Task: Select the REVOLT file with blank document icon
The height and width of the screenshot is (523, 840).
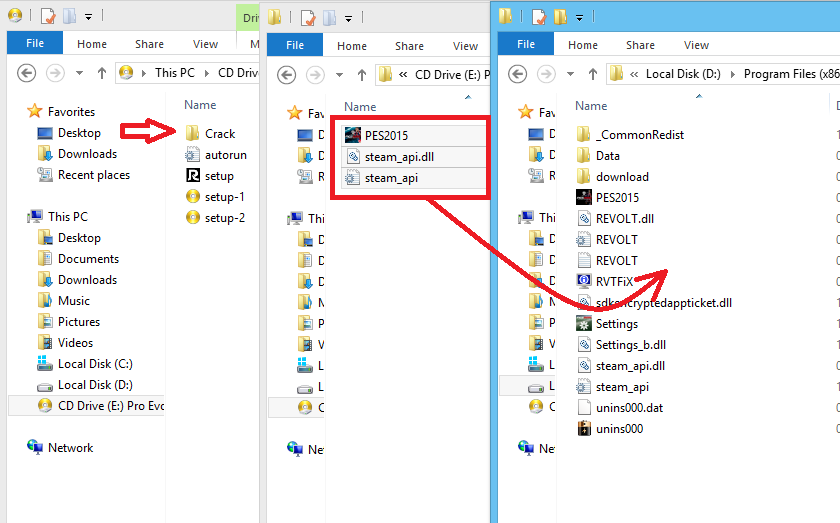Action: (608, 260)
